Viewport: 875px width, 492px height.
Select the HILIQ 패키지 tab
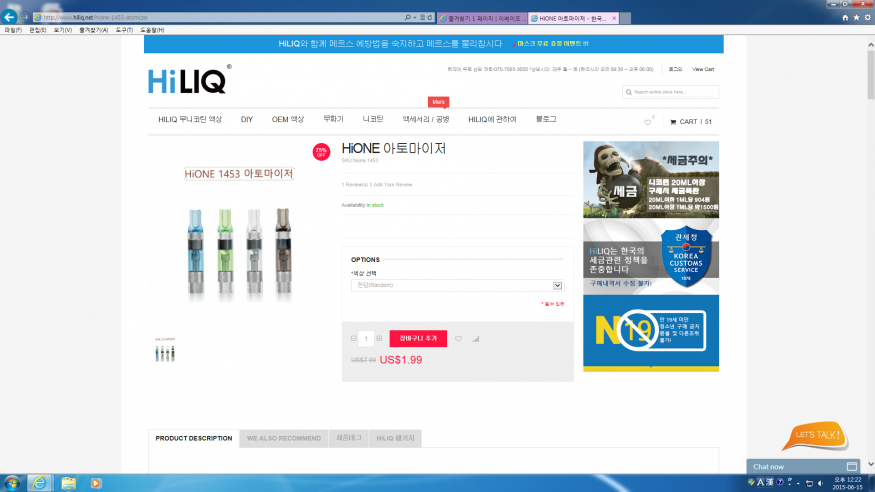click(395, 438)
